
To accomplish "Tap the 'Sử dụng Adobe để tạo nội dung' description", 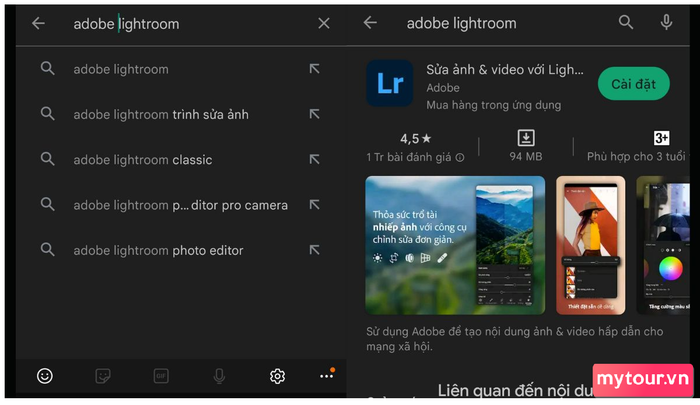I will coord(514,339).
